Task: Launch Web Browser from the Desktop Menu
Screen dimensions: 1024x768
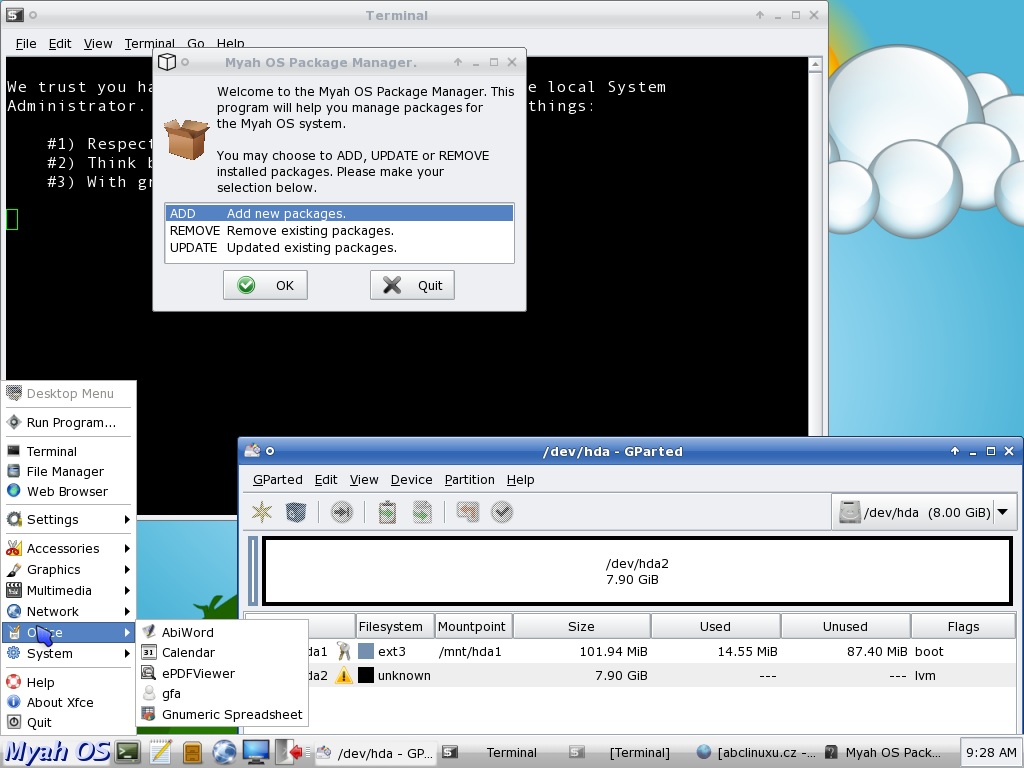Action: [69, 491]
